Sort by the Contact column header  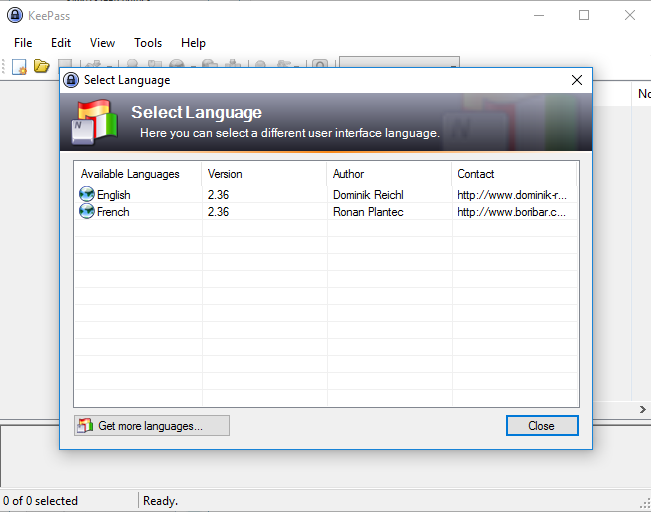(514, 174)
